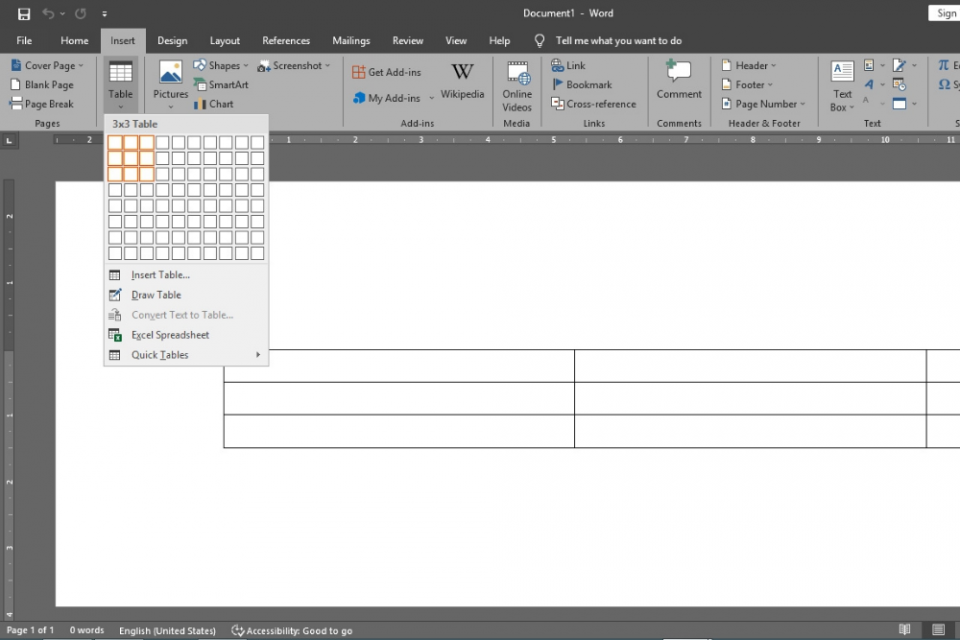Open the Footer dropdown

[747, 85]
